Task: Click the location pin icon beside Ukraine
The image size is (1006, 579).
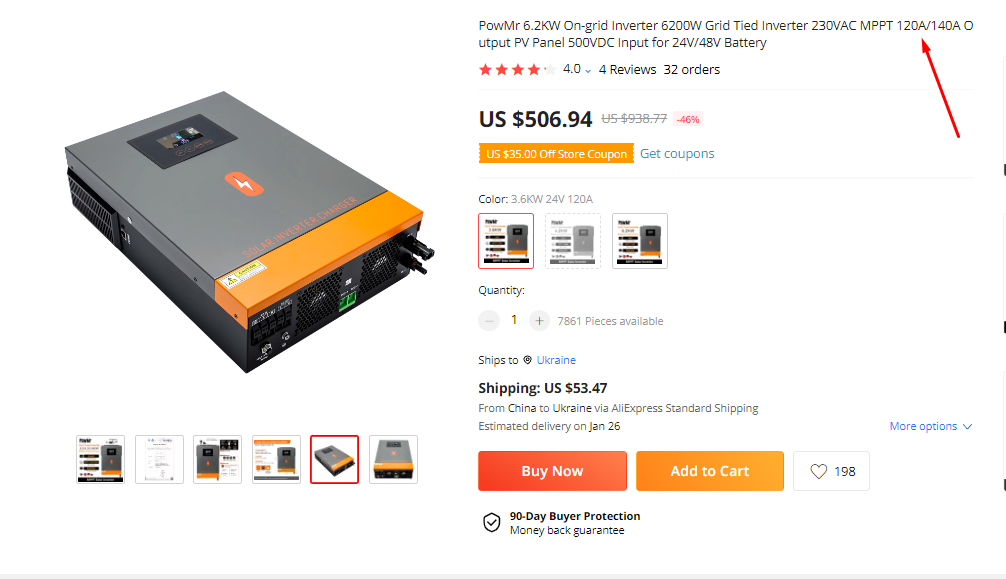Action: 527,360
